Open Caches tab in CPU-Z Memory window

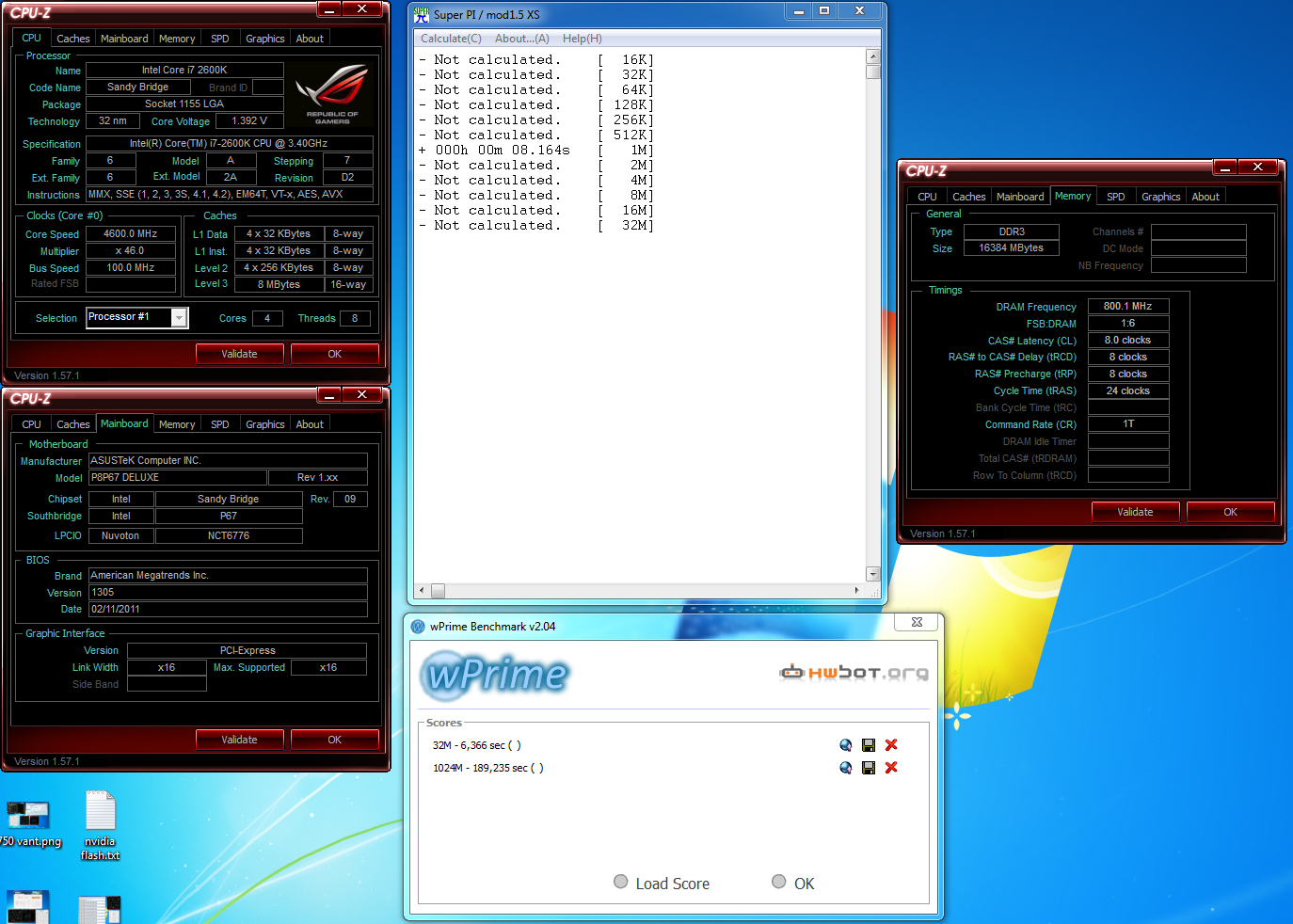(x=968, y=197)
